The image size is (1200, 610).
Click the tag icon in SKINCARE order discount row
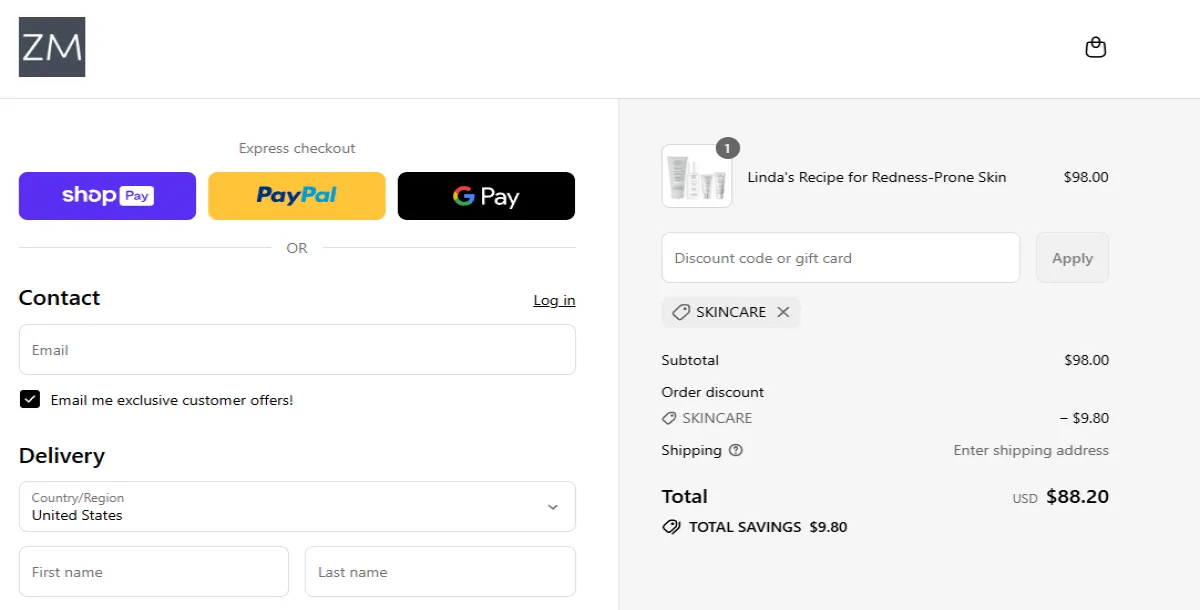pyautogui.click(x=669, y=418)
